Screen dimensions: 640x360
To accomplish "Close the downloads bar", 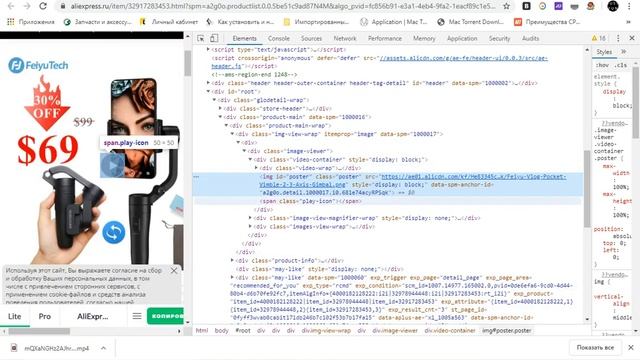I will tap(631, 347).
